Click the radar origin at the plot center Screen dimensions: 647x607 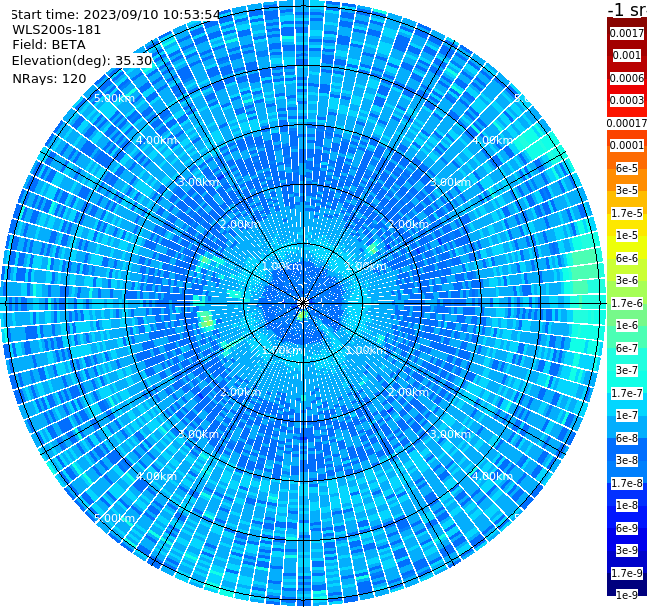303,304
